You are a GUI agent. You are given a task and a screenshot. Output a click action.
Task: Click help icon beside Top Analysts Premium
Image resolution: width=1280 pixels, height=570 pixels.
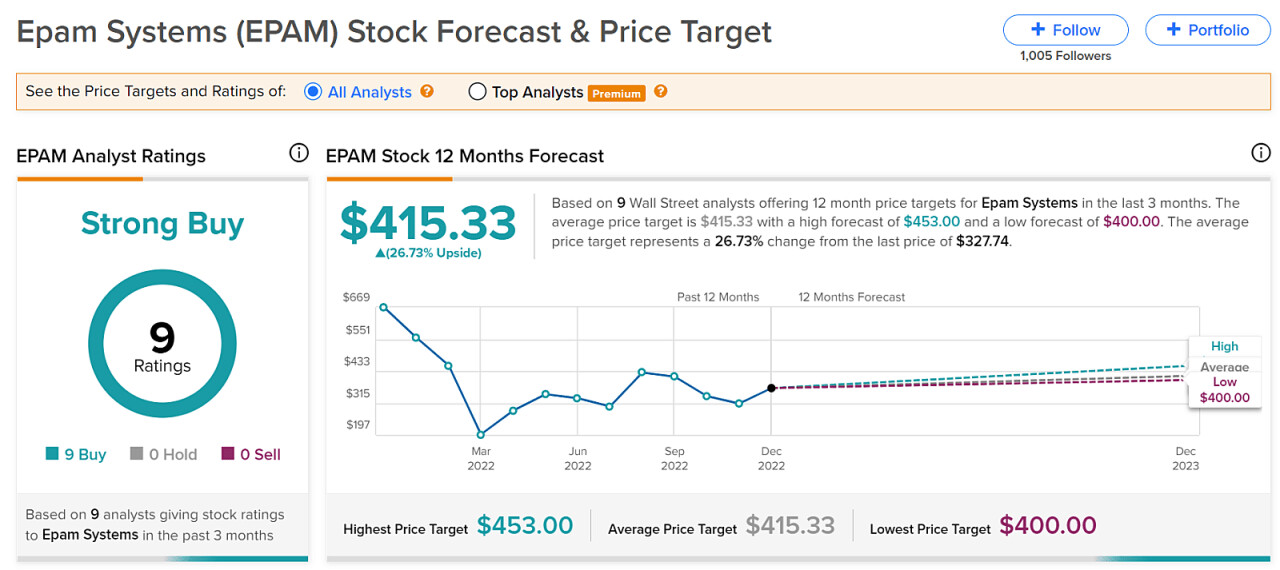[660, 92]
